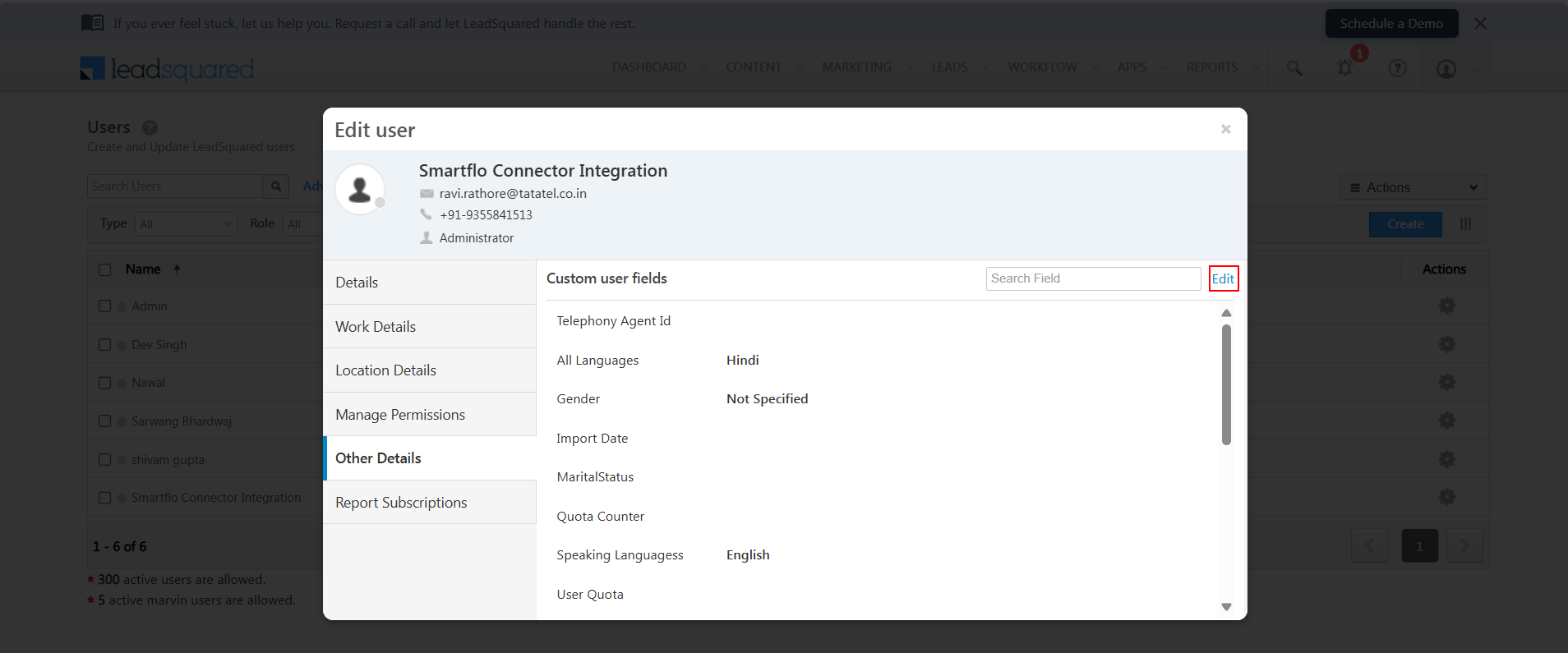
Task: Open Manage Permissions tab
Action: click(430, 415)
